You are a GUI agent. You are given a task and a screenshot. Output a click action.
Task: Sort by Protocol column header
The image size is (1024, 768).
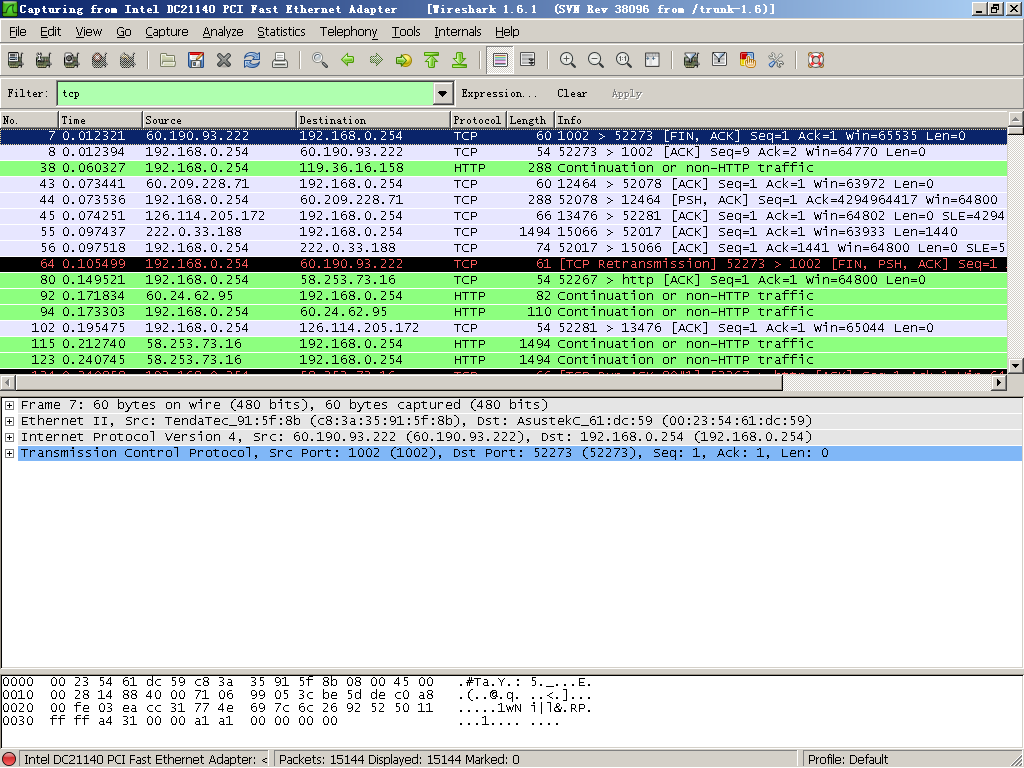pos(477,120)
